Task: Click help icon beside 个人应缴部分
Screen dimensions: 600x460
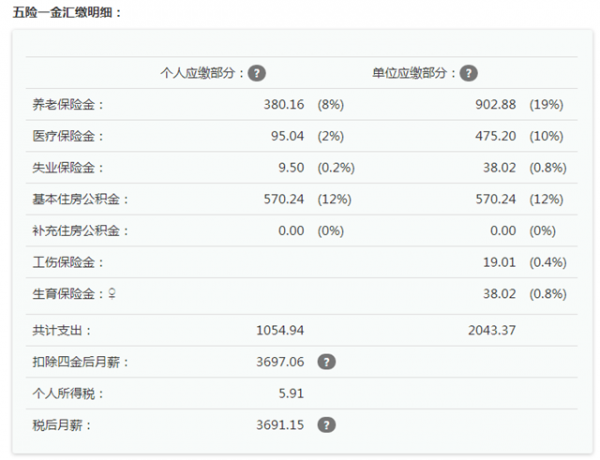Action: tap(257, 73)
